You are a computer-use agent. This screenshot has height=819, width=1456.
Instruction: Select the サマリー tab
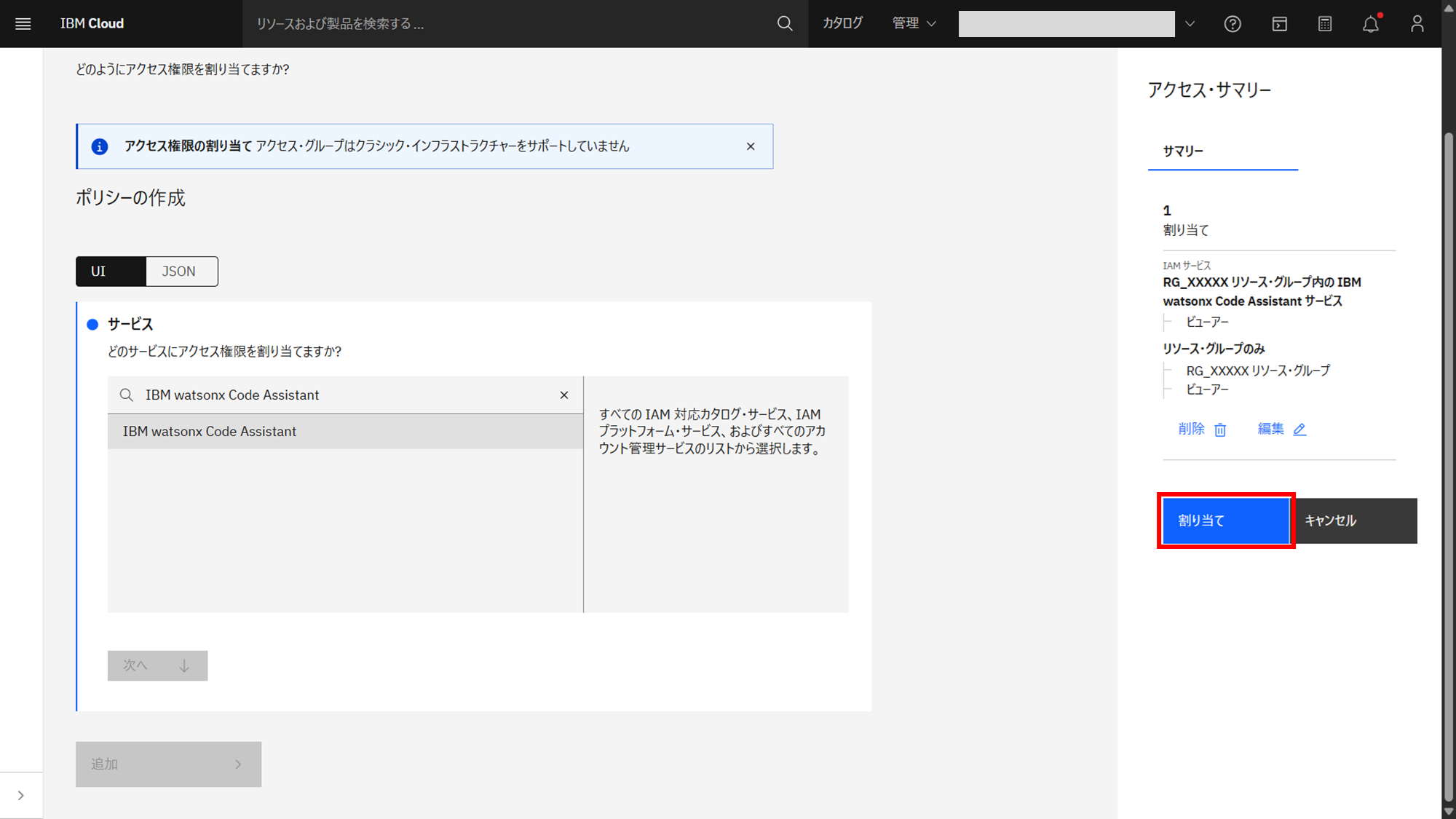pos(1183,151)
